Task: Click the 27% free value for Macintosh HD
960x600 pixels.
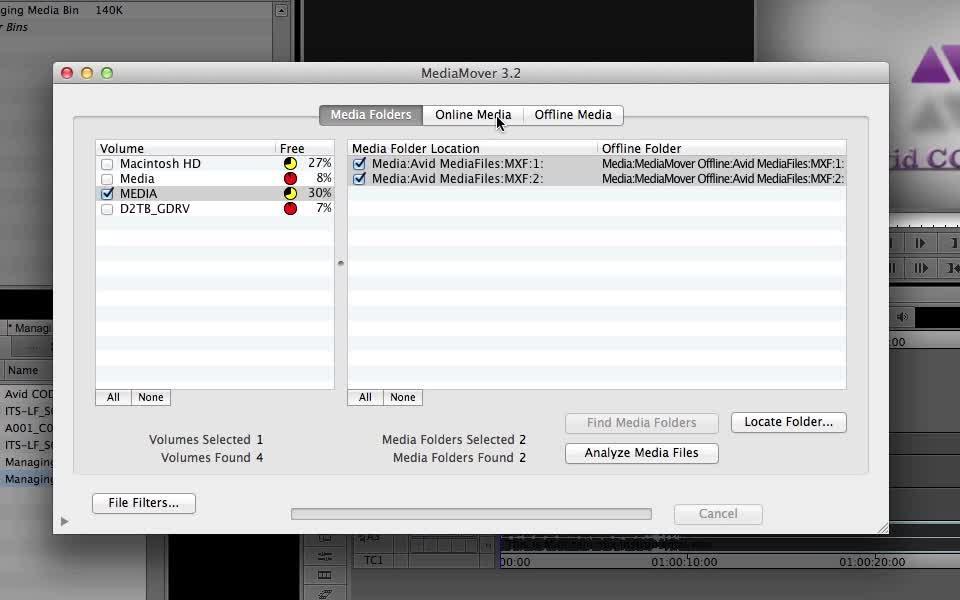Action: coord(320,163)
